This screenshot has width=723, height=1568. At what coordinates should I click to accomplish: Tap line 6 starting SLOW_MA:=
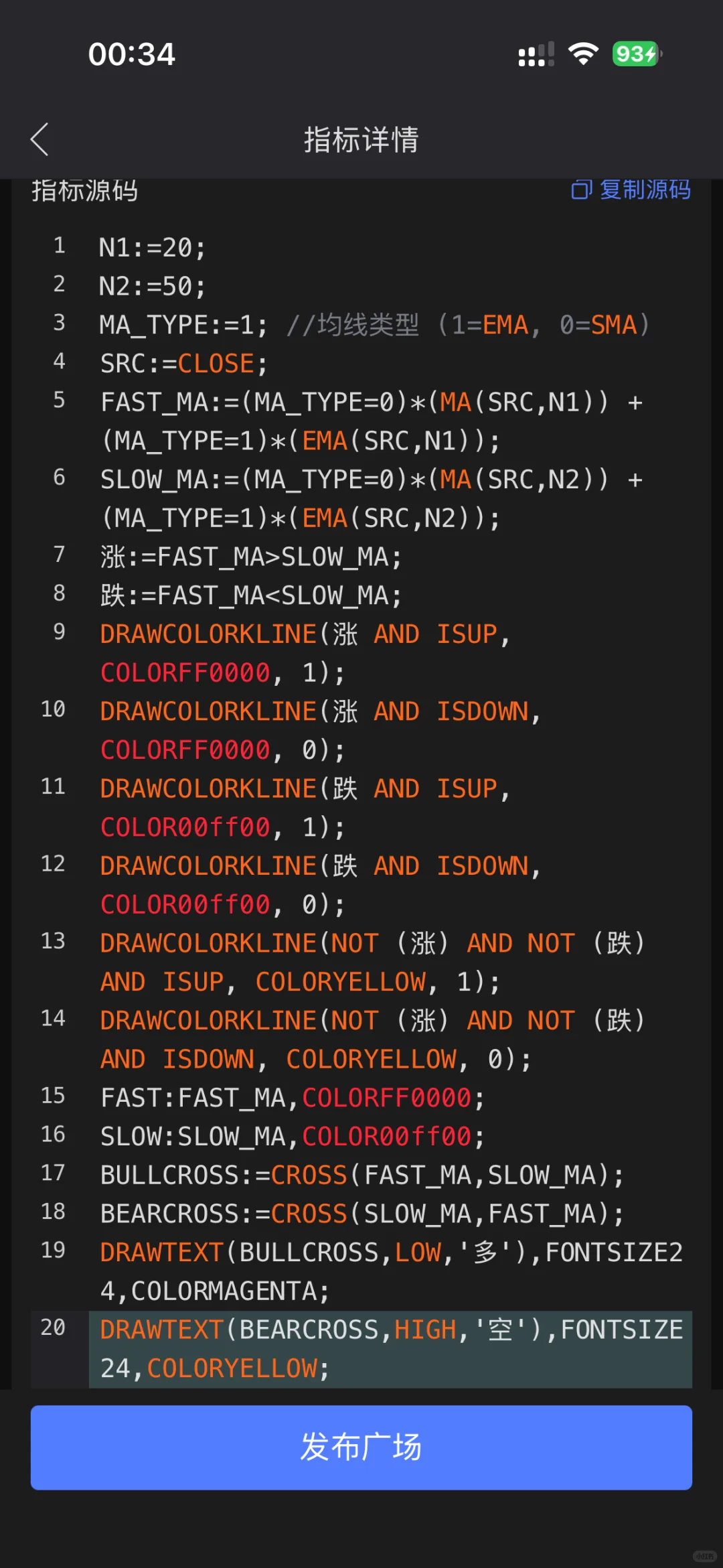[372, 499]
